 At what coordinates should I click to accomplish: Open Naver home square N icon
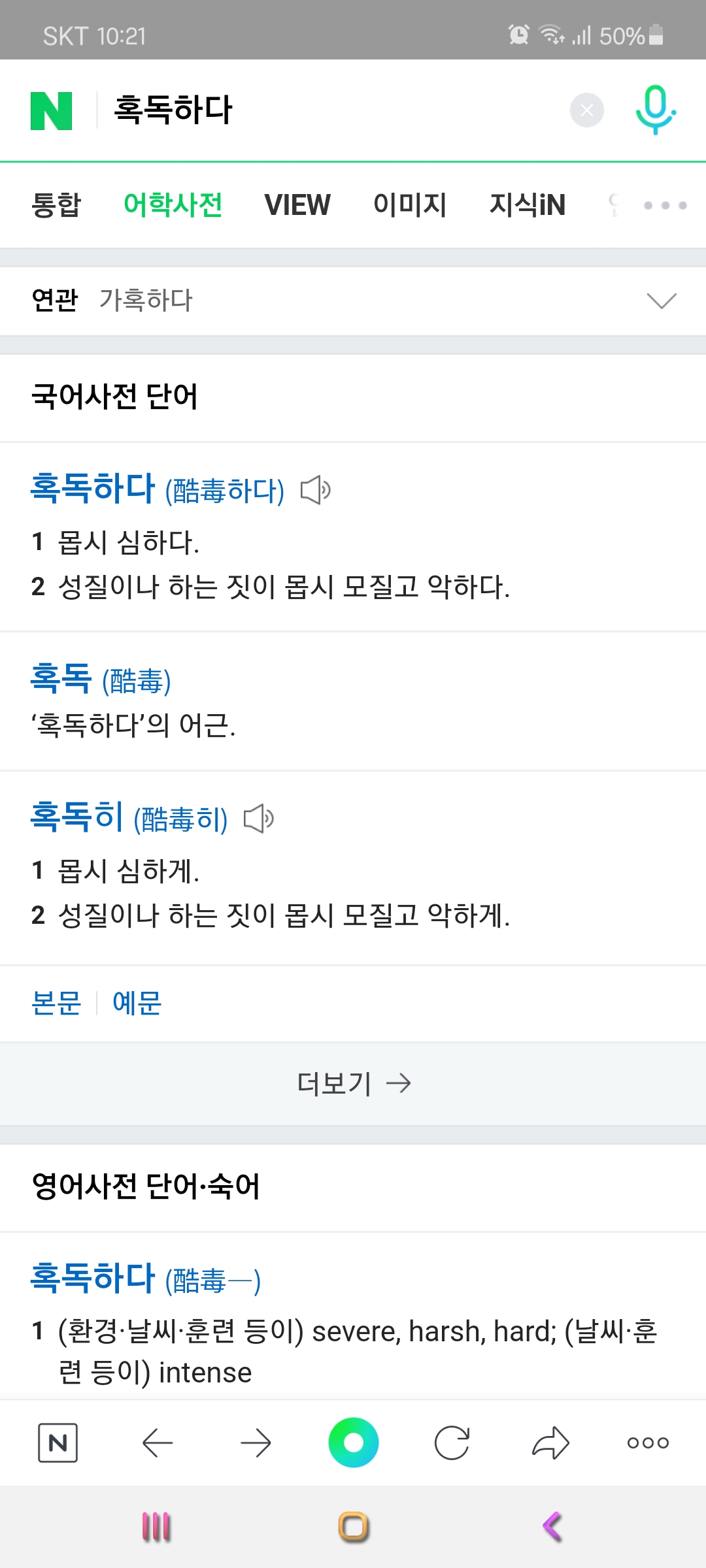point(58,1443)
